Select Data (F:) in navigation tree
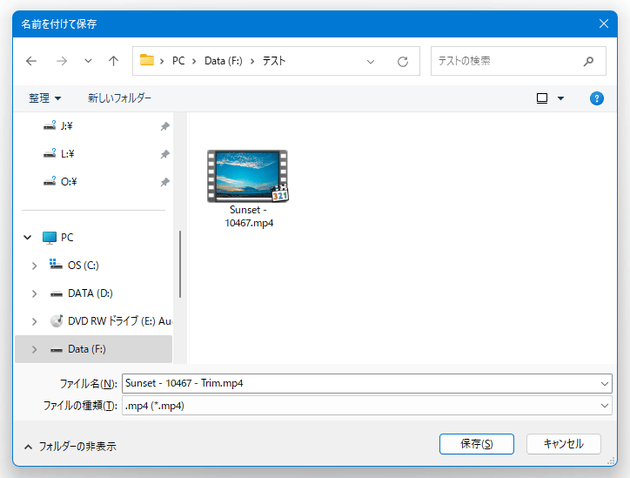 coord(87,349)
